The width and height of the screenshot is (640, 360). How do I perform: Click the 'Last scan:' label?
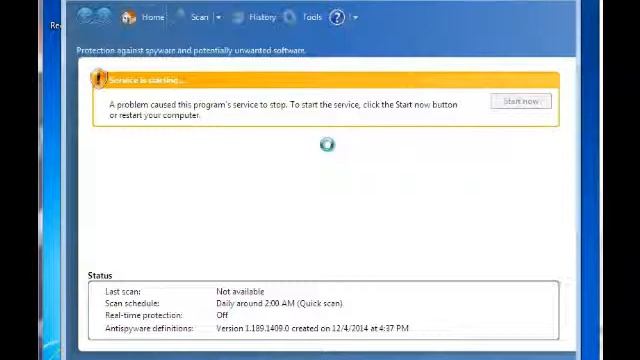pyautogui.click(x=123, y=291)
